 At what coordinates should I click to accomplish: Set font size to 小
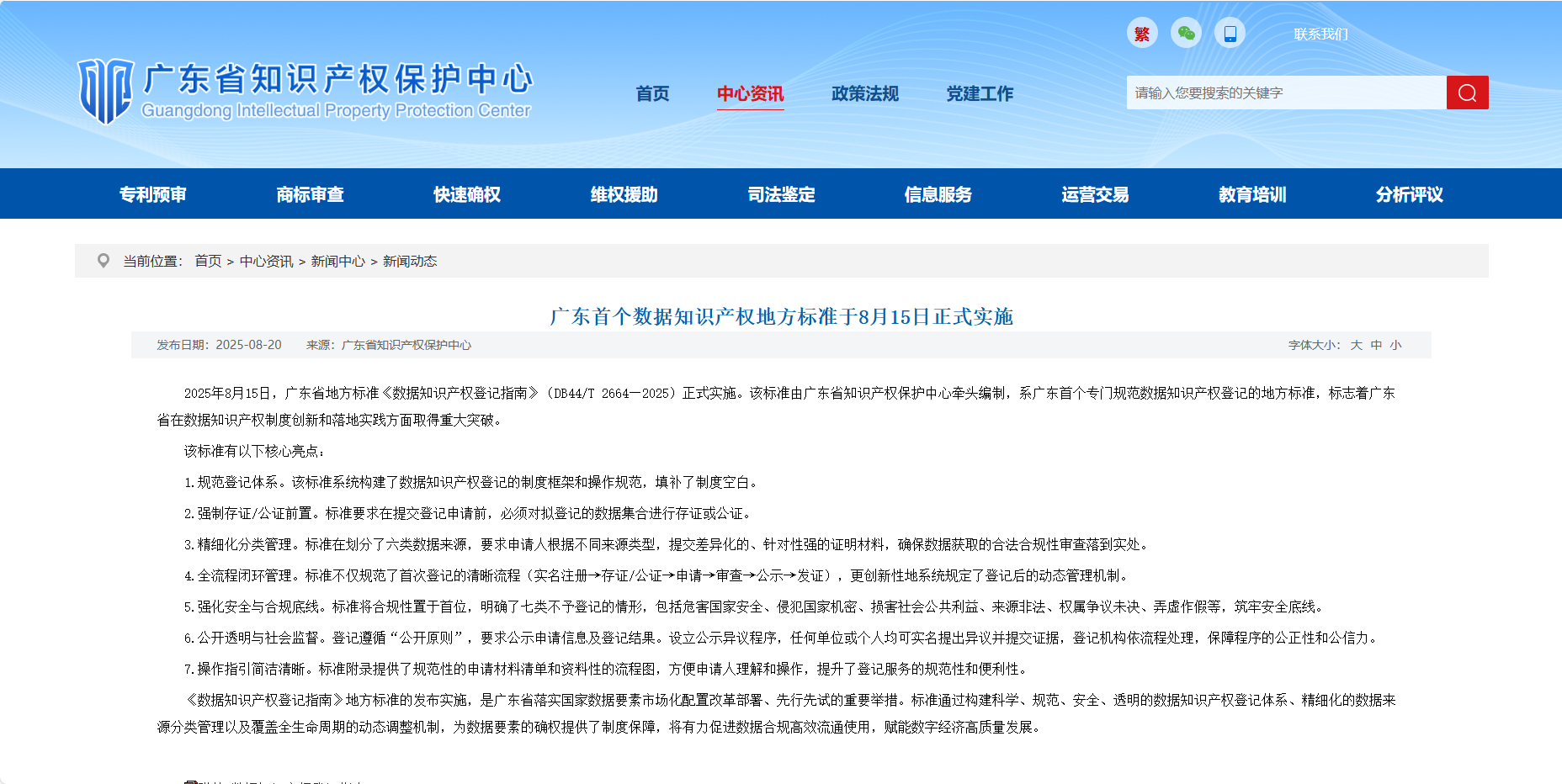pyautogui.click(x=1396, y=345)
